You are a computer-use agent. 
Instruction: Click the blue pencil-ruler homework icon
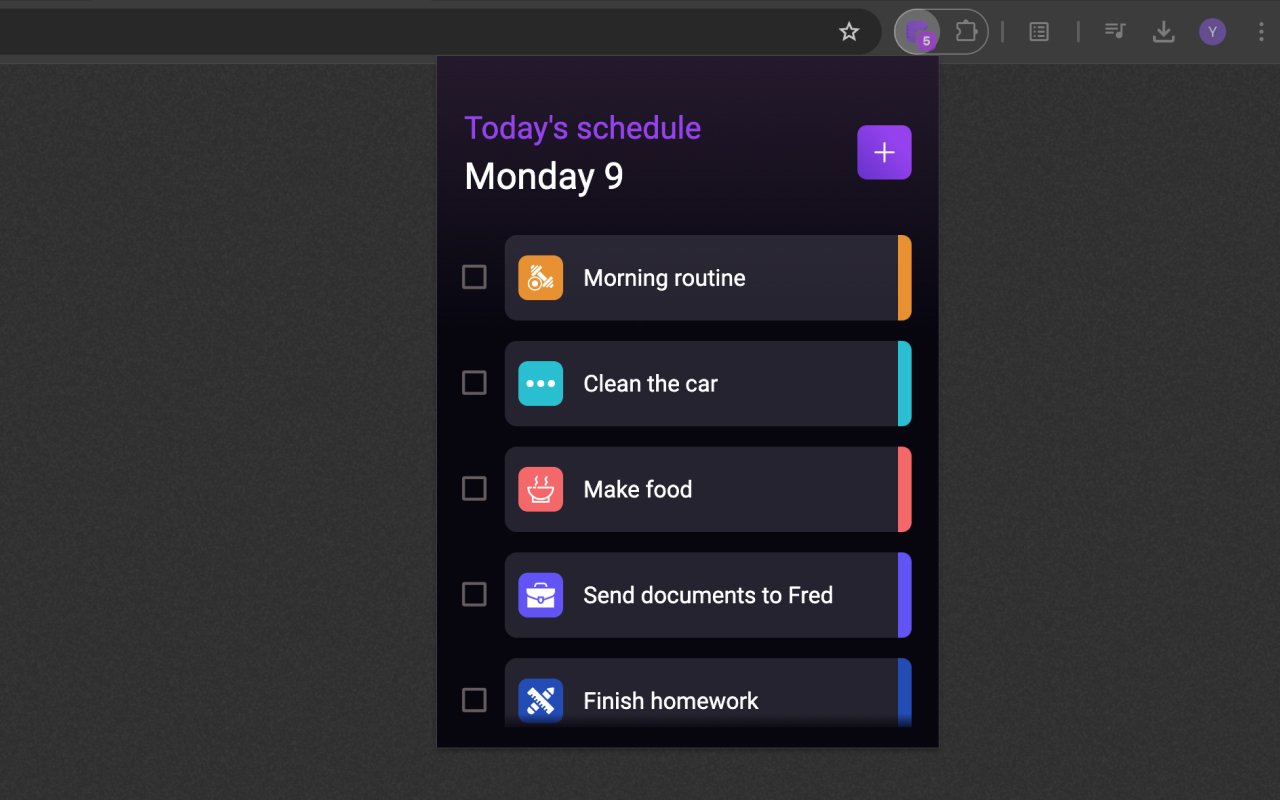[540, 700]
